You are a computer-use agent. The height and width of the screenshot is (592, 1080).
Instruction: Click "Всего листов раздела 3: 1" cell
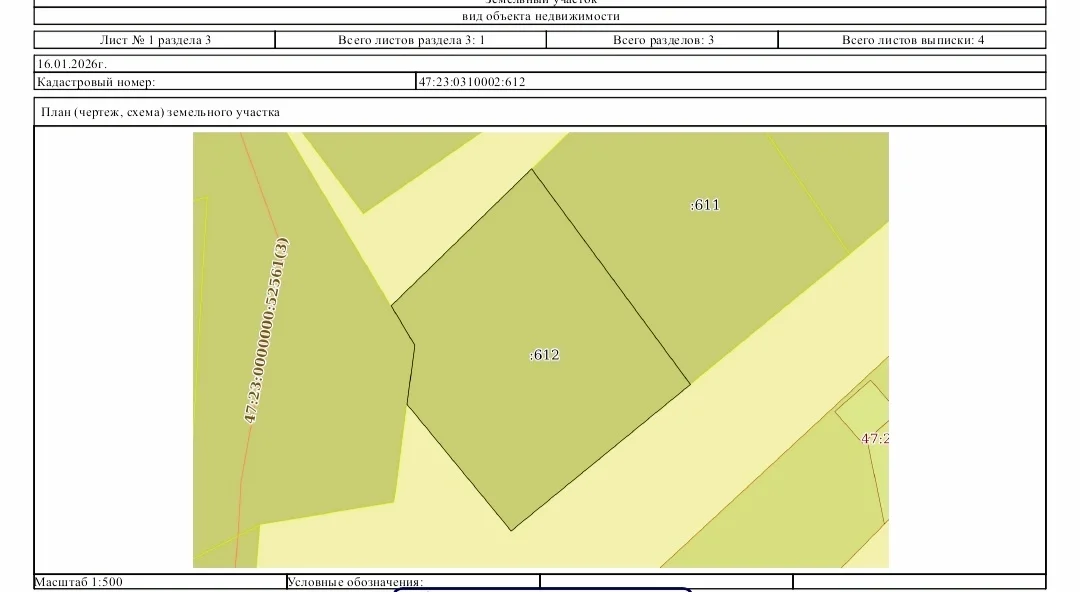tap(411, 40)
